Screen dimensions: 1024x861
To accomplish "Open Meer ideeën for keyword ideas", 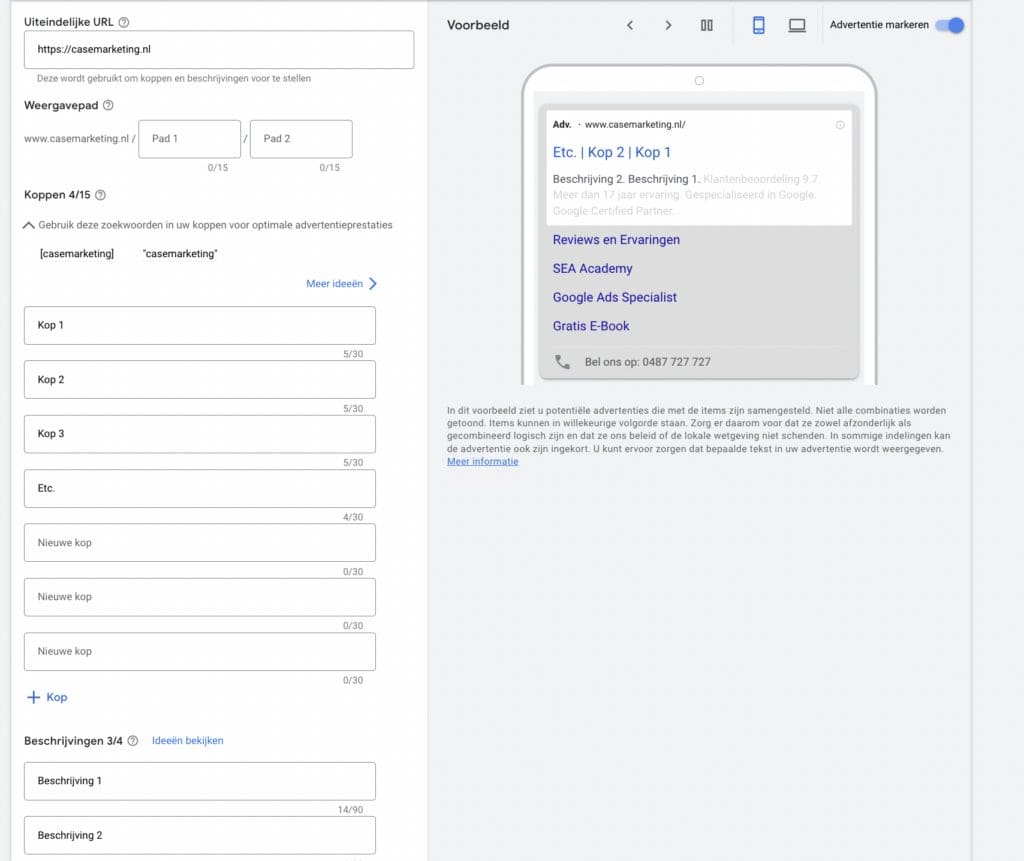I will click(x=342, y=284).
